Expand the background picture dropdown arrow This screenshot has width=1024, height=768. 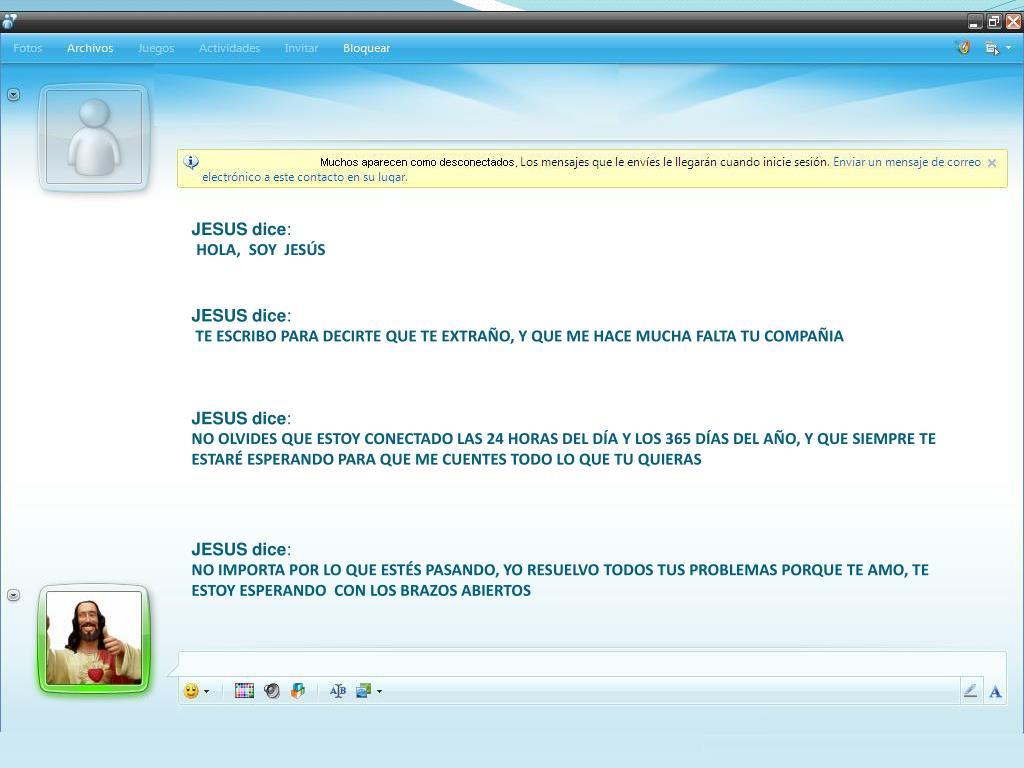tap(379, 692)
